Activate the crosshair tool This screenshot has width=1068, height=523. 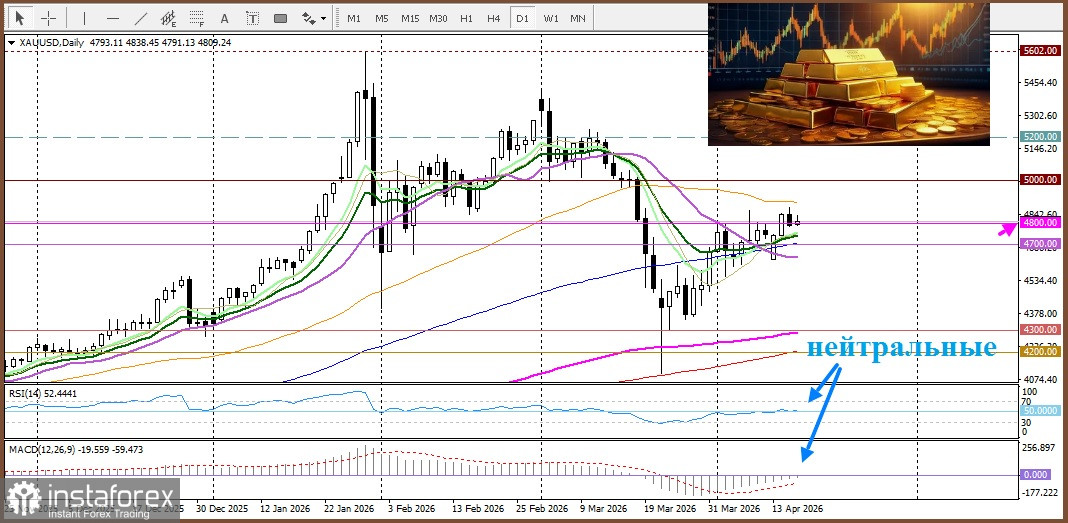48,18
